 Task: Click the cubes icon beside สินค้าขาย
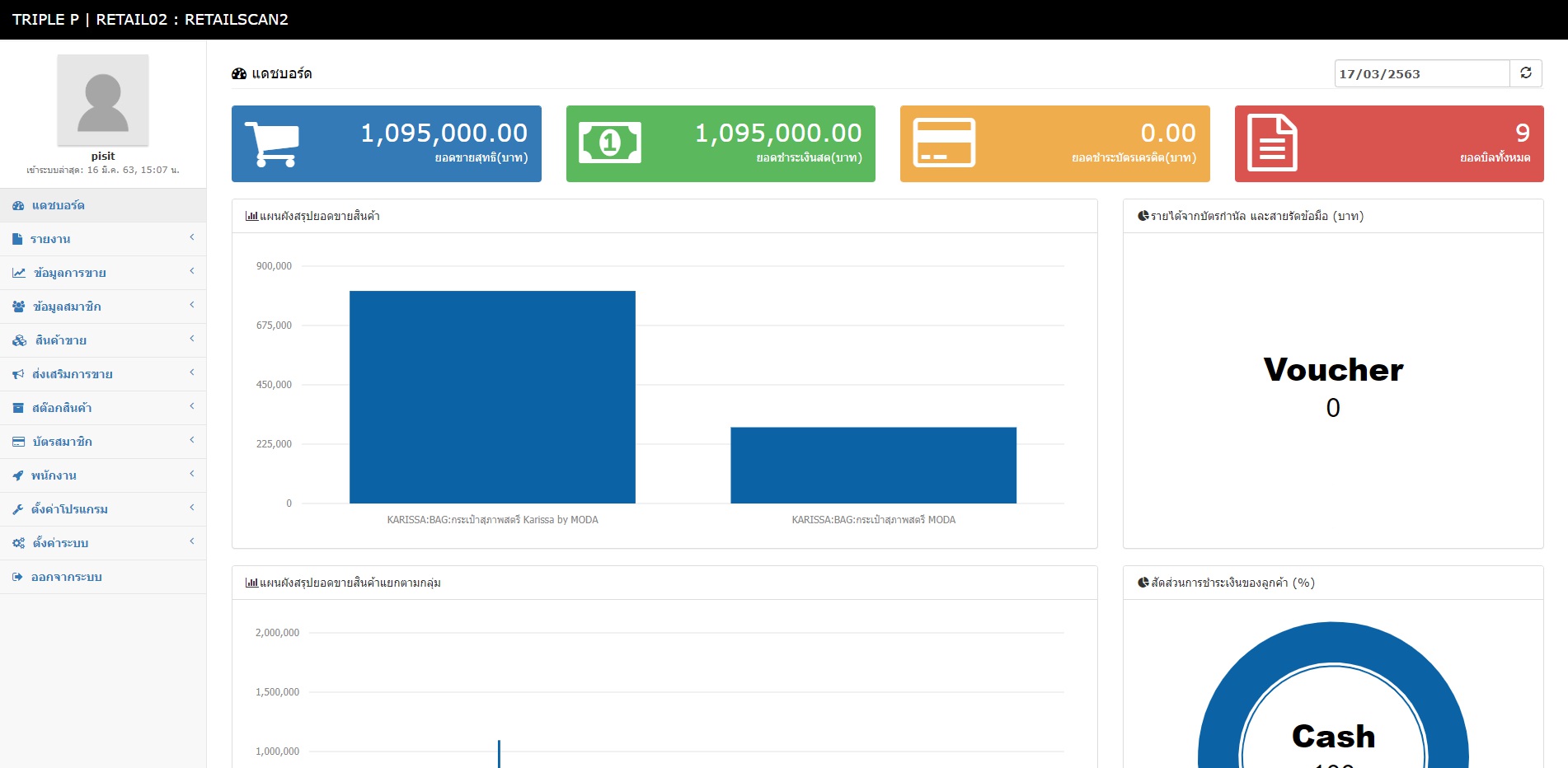20,340
